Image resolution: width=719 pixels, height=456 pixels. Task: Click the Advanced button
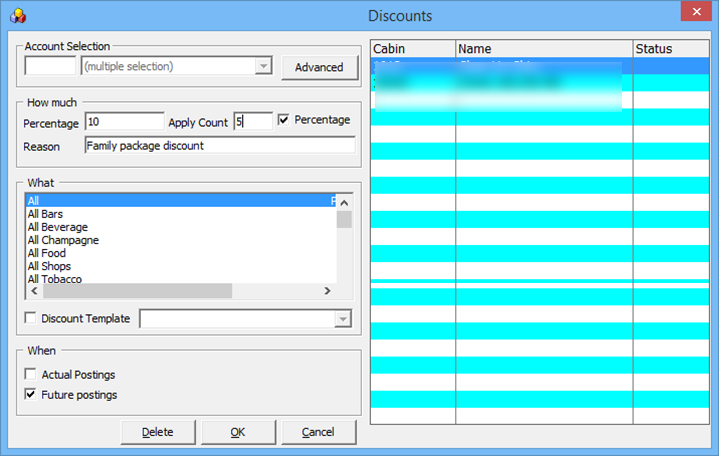point(319,67)
